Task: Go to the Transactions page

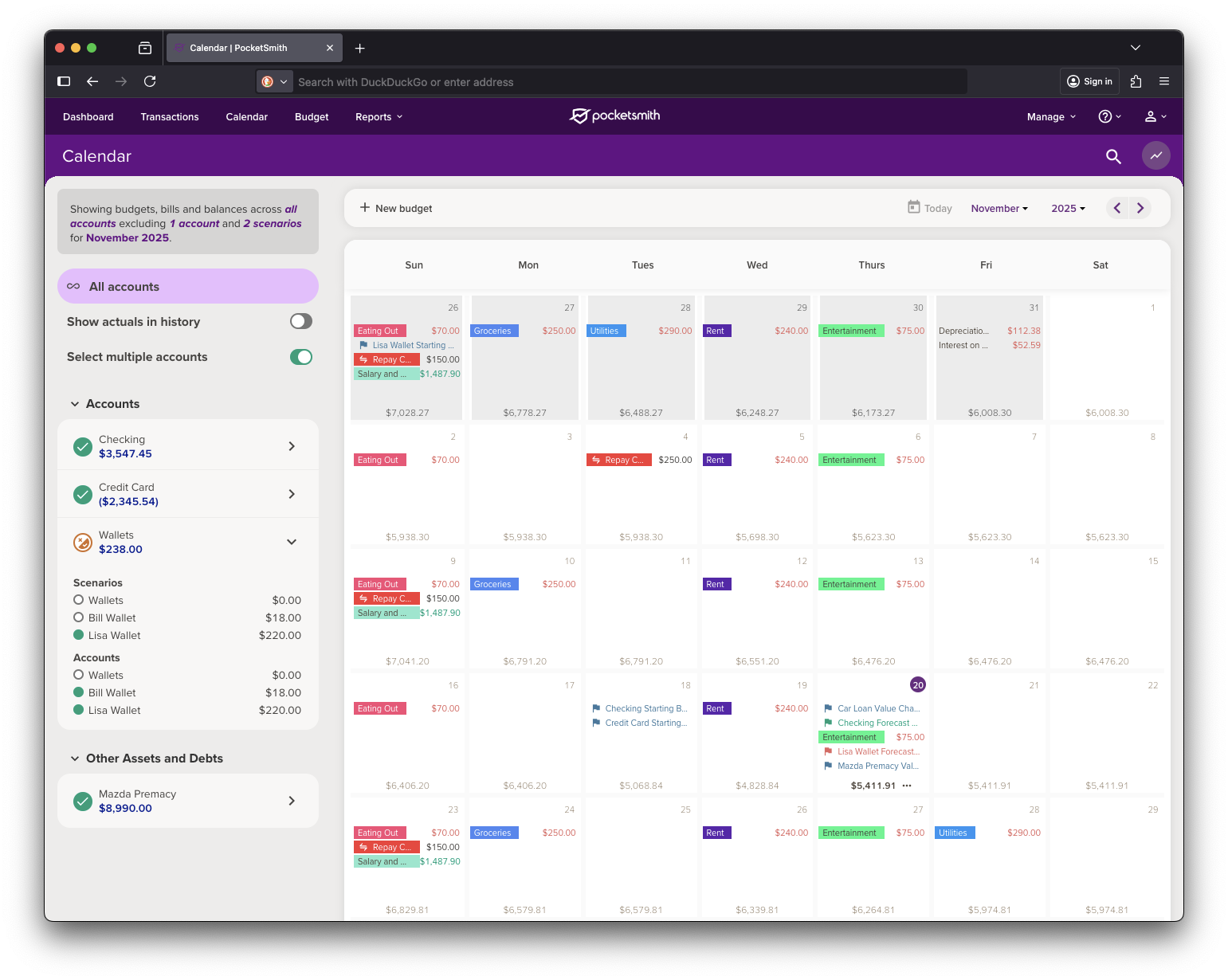Action: 170,117
